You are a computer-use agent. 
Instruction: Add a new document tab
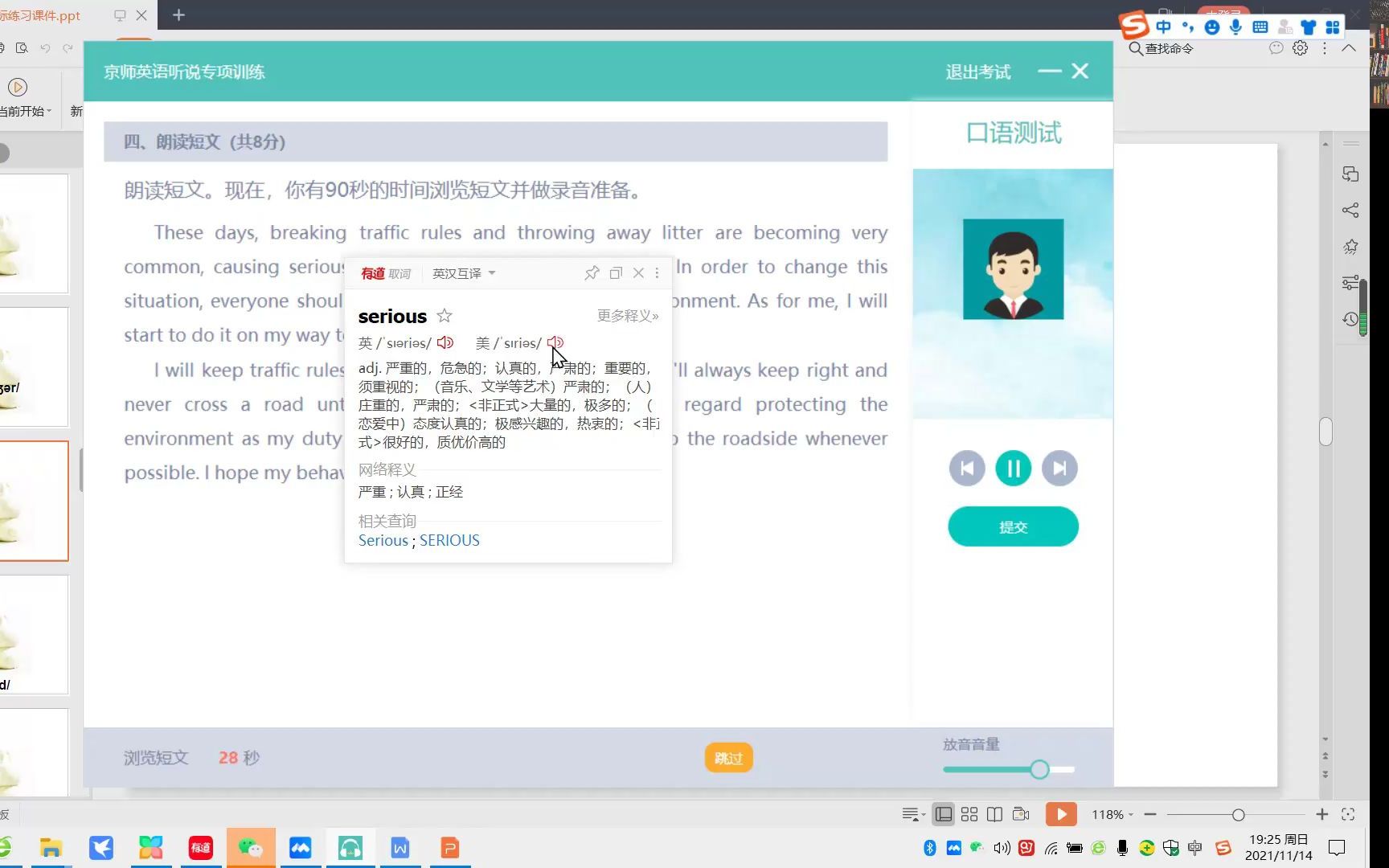click(x=178, y=15)
